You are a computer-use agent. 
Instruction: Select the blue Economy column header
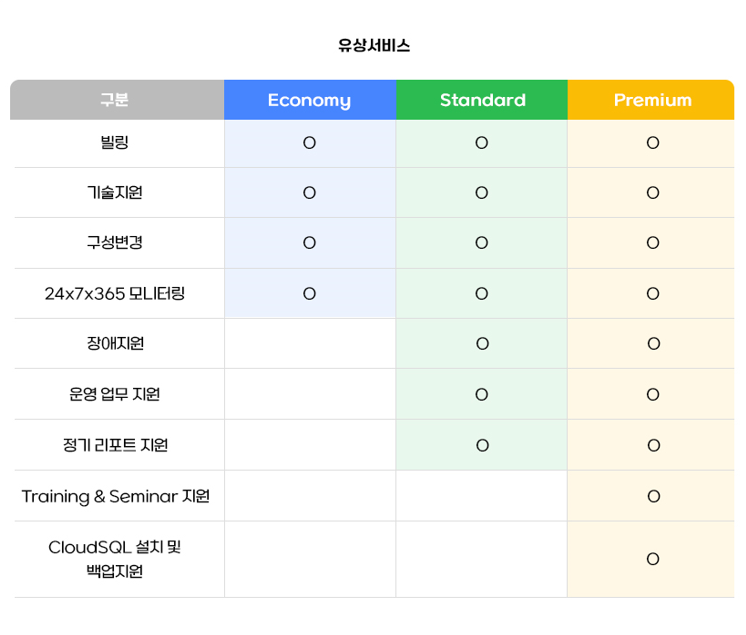tap(309, 100)
